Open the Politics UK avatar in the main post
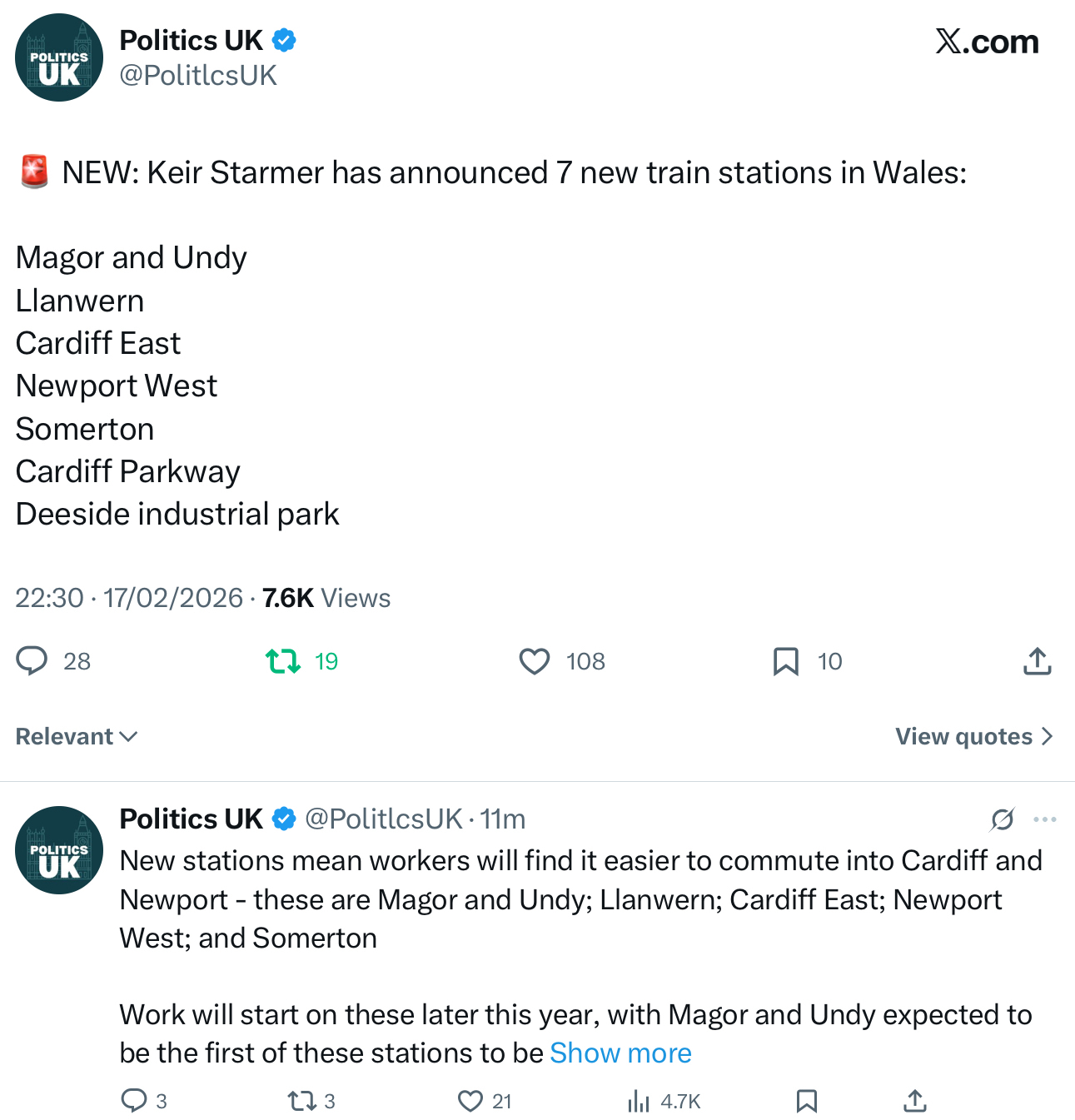This screenshot has width=1075, height=1120. click(x=59, y=57)
